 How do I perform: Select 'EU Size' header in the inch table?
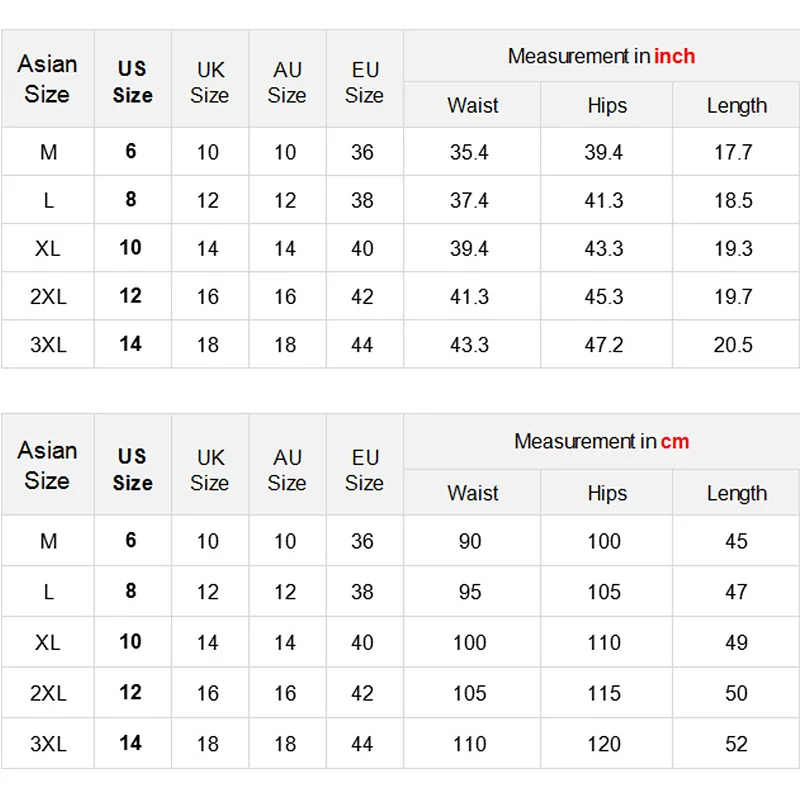point(364,83)
